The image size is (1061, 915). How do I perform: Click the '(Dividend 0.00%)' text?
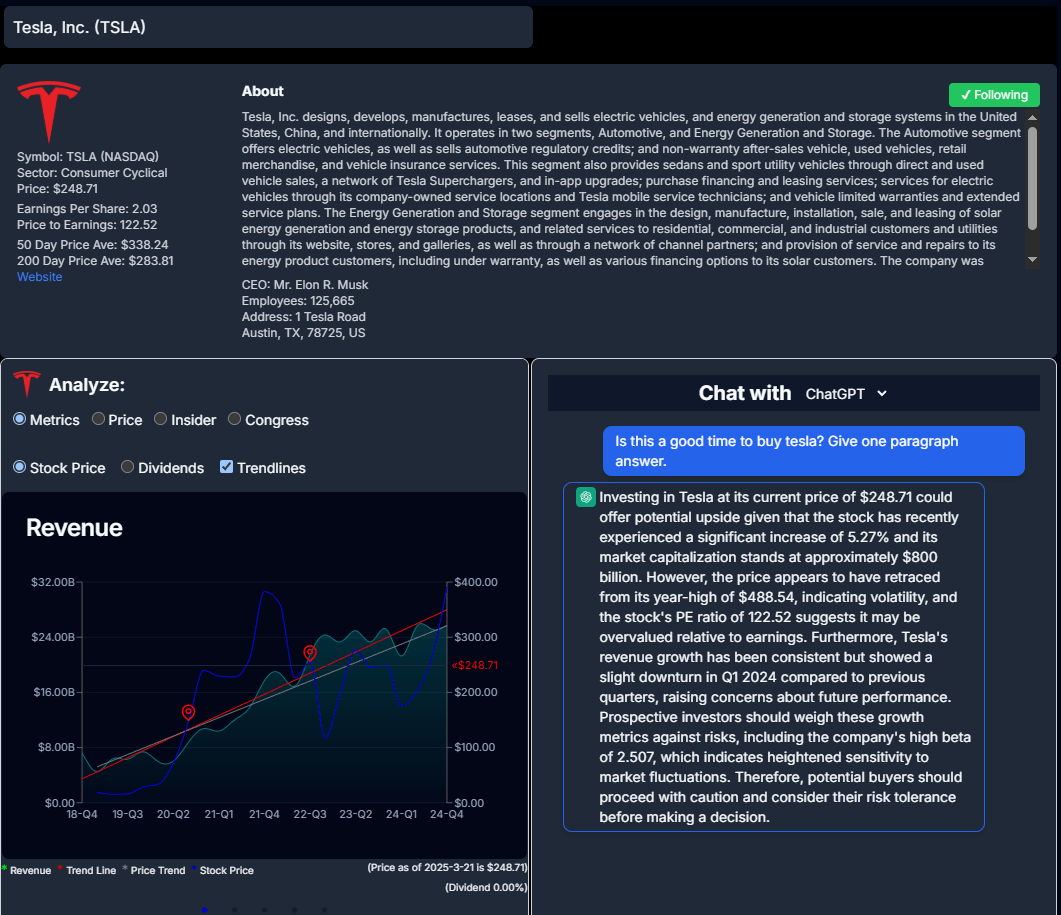click(x=486, y=887)
